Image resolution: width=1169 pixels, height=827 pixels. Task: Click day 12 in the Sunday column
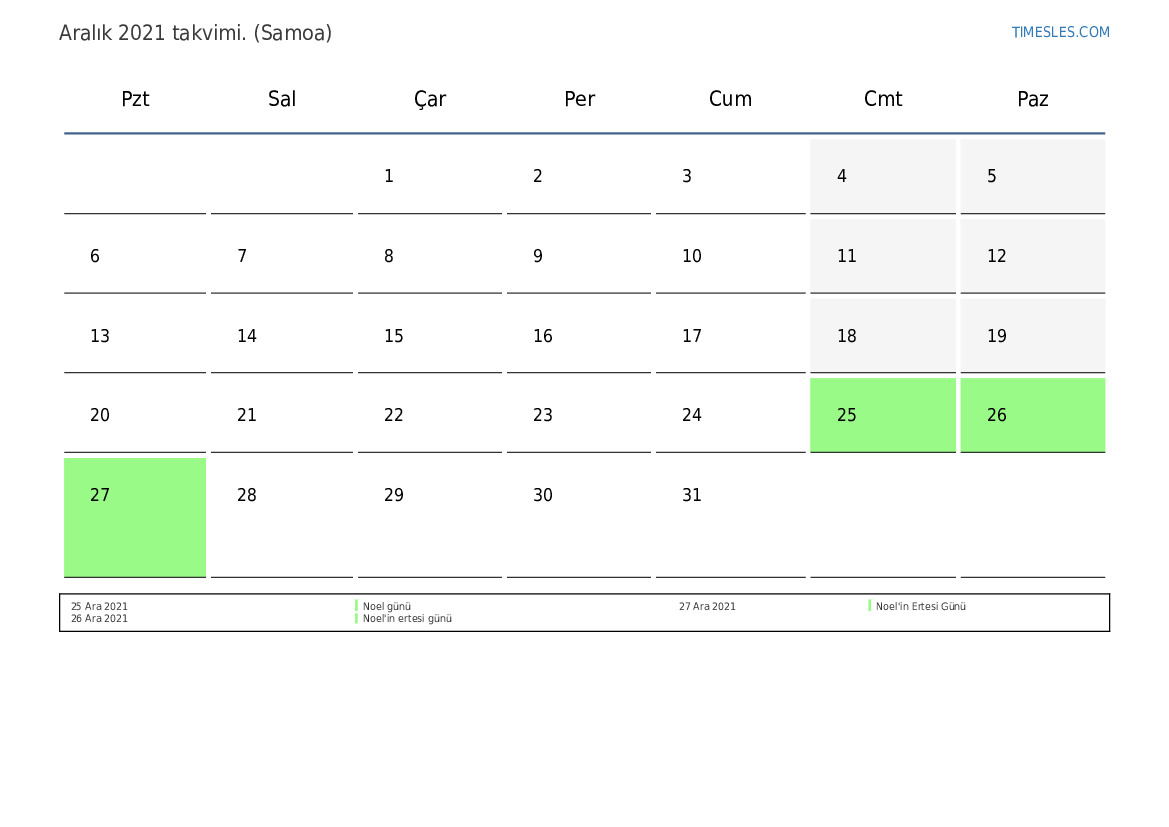(x=997, y=256)
